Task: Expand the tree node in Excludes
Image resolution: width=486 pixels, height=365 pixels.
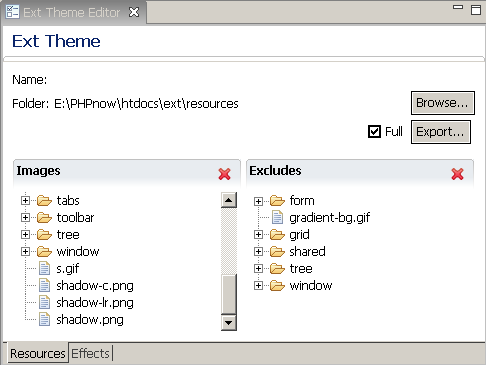Action: click(x=258, y=269)
